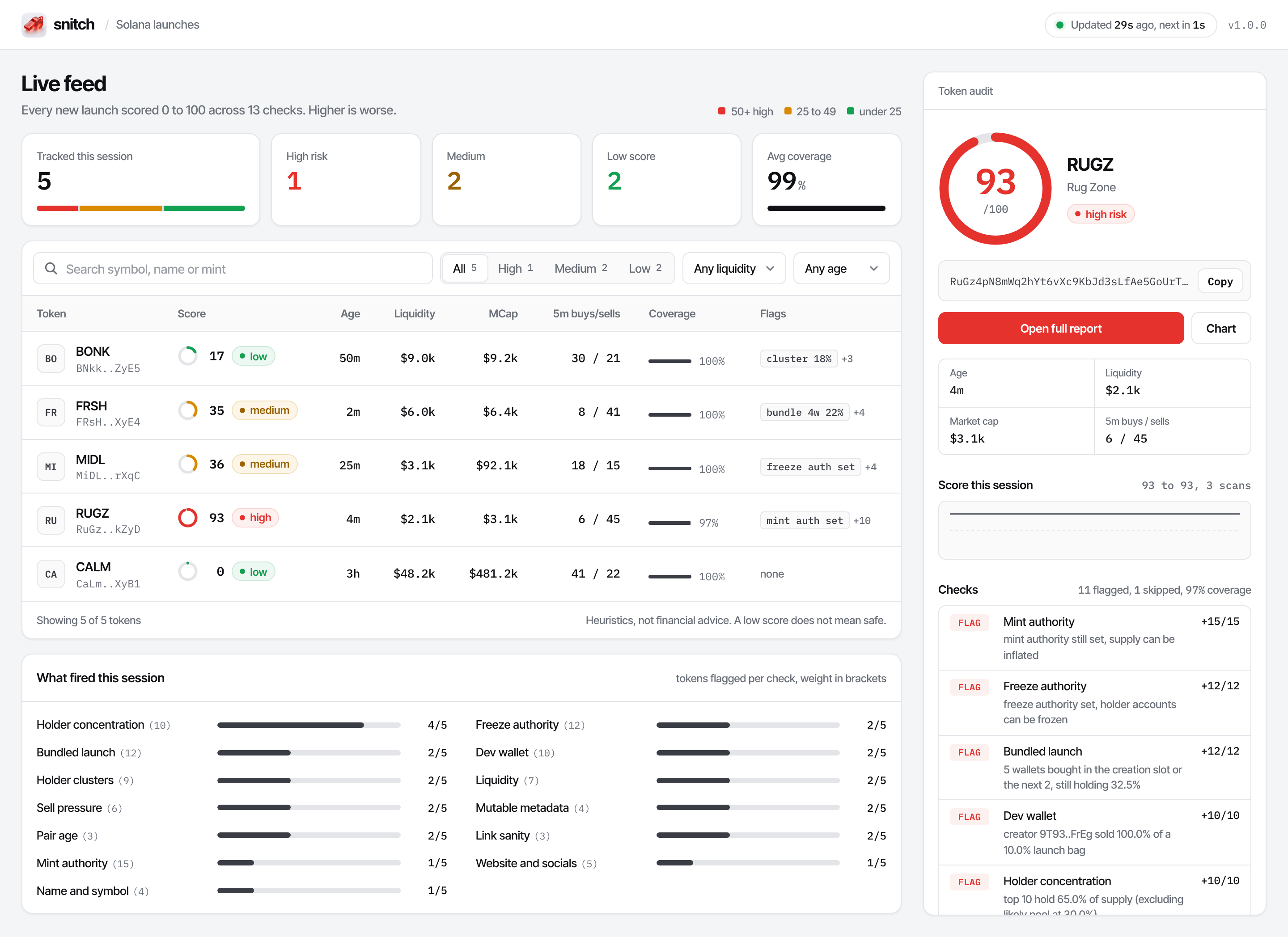The height and width of the screenshot is (937, 1288).
Task: Click the mint auth set flag chip
Action: click(x=805, y=520)
